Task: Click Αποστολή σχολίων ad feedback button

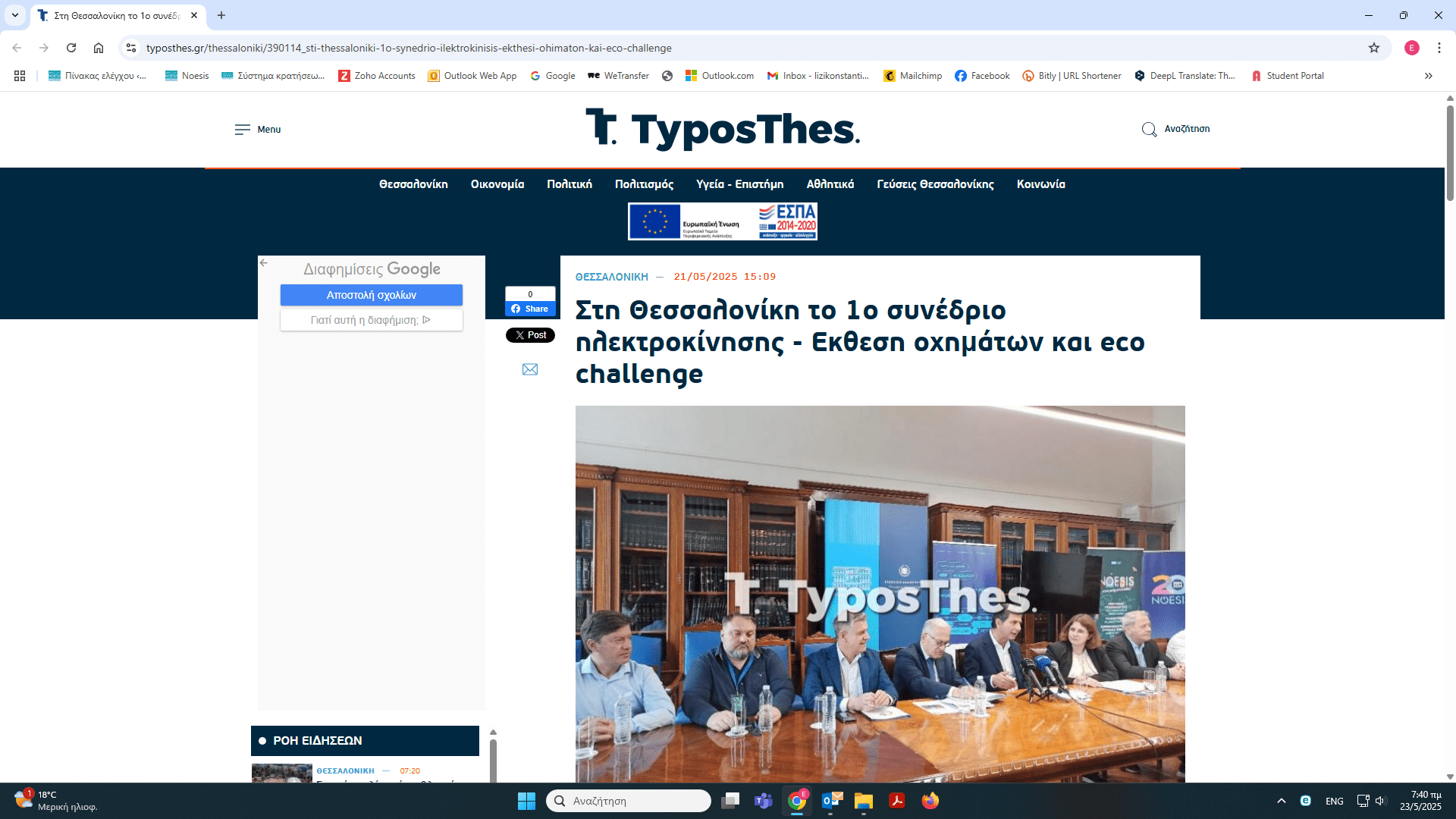Action: 371,295
